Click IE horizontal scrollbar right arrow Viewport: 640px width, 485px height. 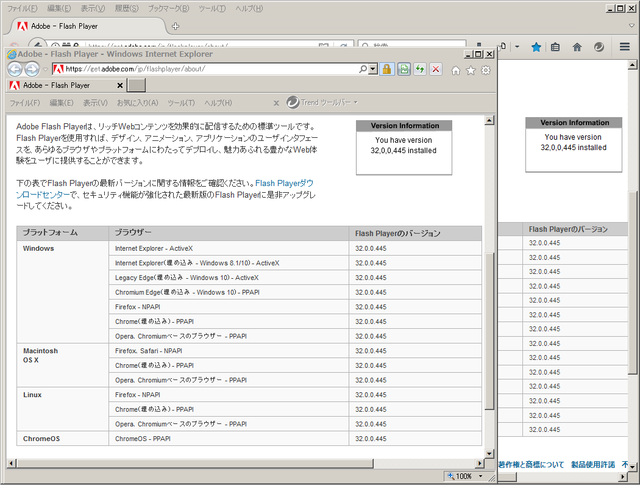coord(480,463)
